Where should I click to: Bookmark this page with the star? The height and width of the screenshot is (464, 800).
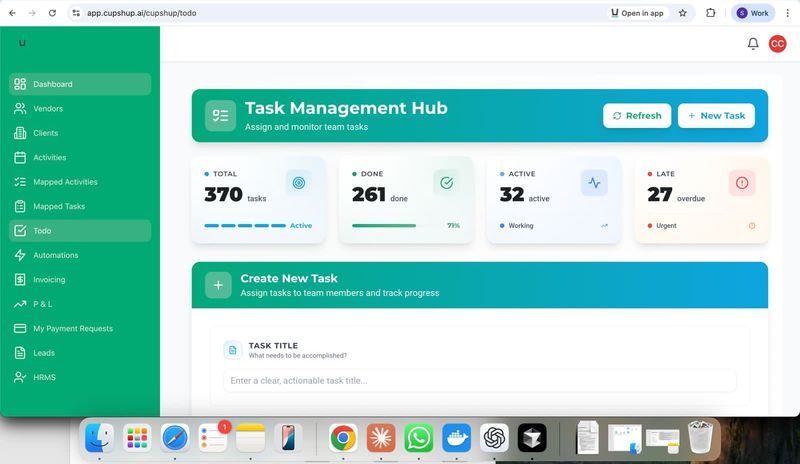tap(683, 13)
